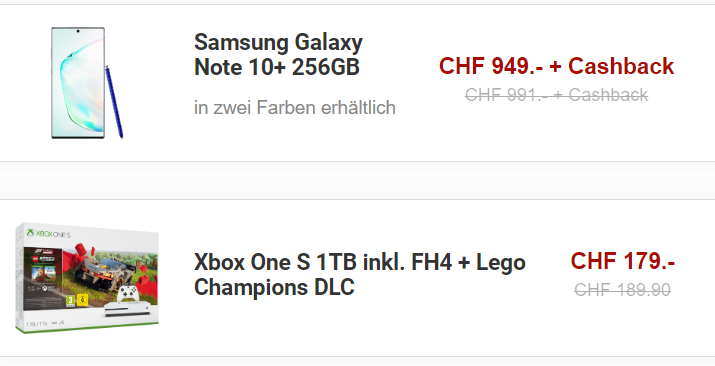This screenshot has height=366, width=715.
Task: Click the blue S Pen stylus picture
Action: click(114, 102)
